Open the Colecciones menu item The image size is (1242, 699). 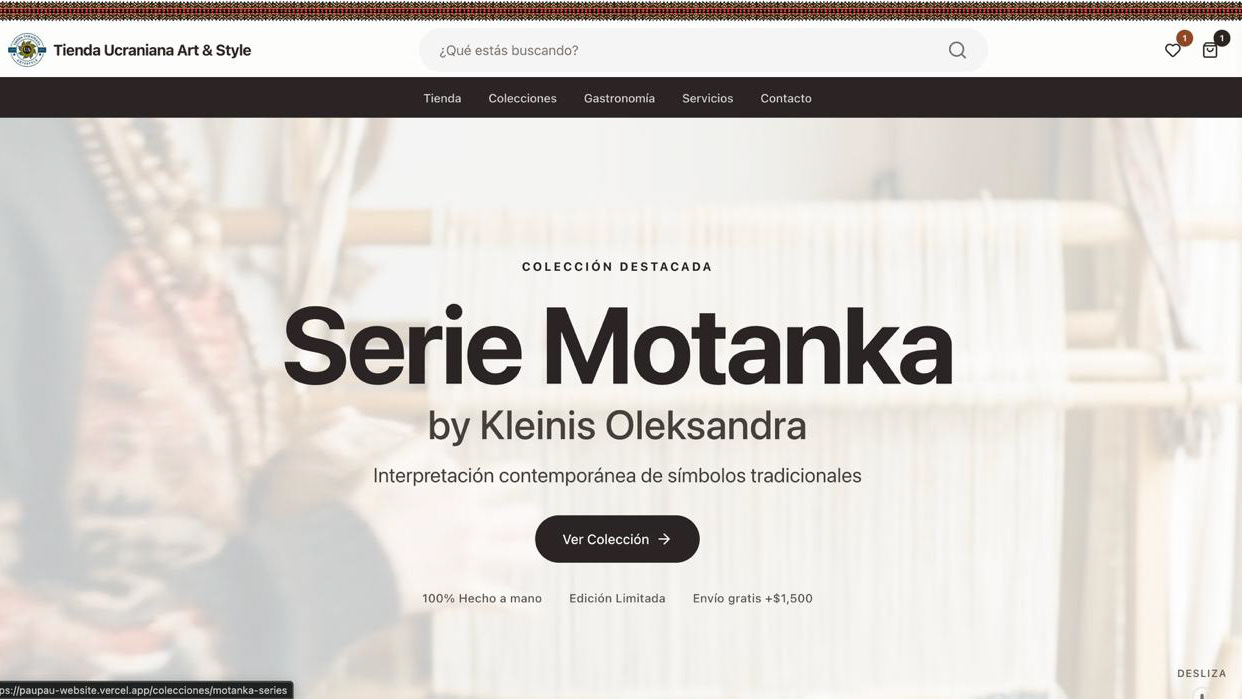pos(522,98)
